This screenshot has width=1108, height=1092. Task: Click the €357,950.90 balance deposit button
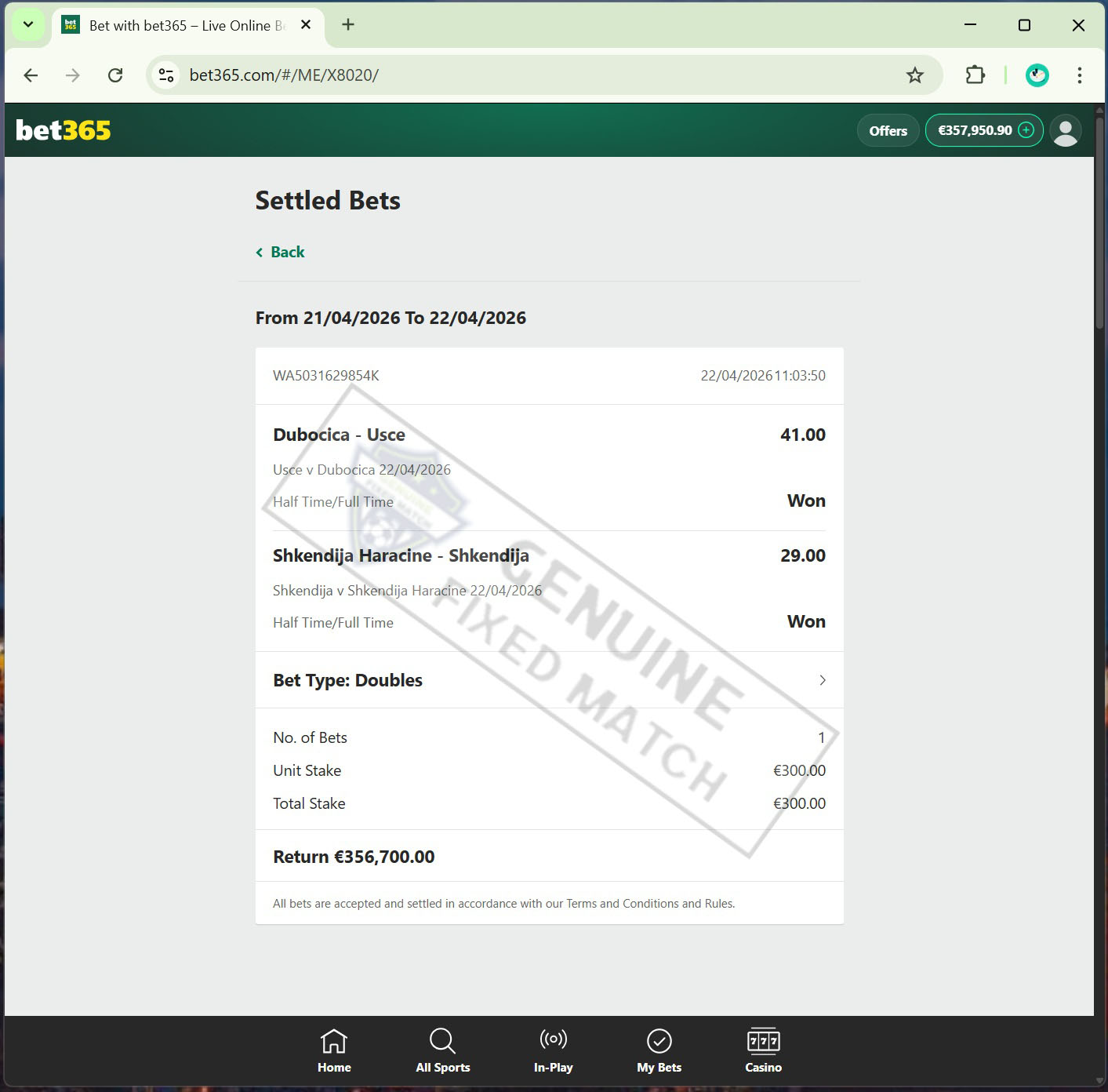click(x=984, y=130)
